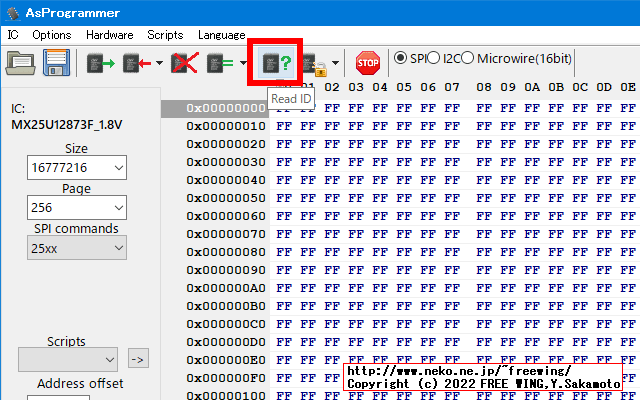Select address row 0x00000050
The height and width of the screenshot is (400, 640).
pos(225,198)
